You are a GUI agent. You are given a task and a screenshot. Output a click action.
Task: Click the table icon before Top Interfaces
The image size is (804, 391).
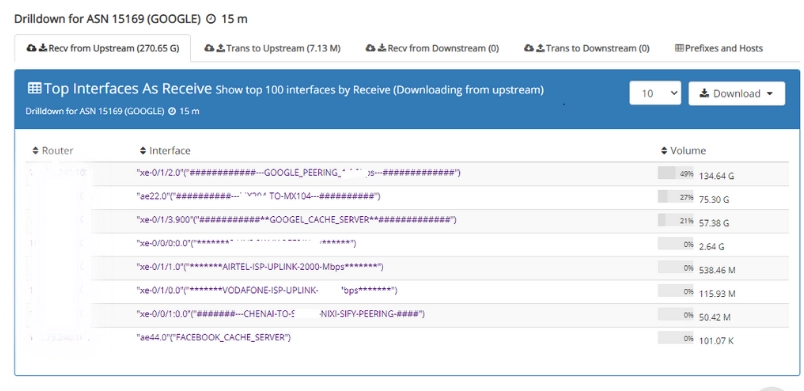(34, 88)
